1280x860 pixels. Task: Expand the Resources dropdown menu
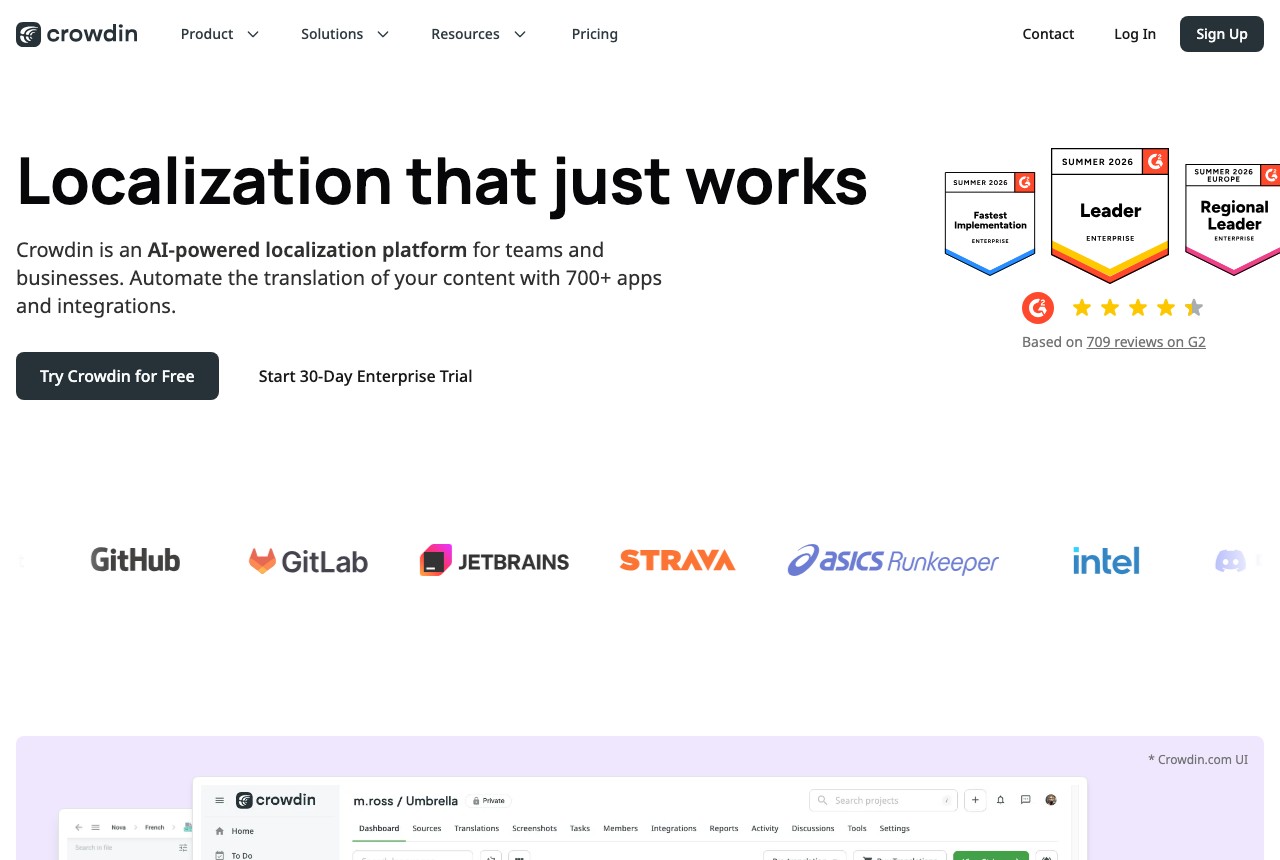pyautogui.click(x=479, y=34)
